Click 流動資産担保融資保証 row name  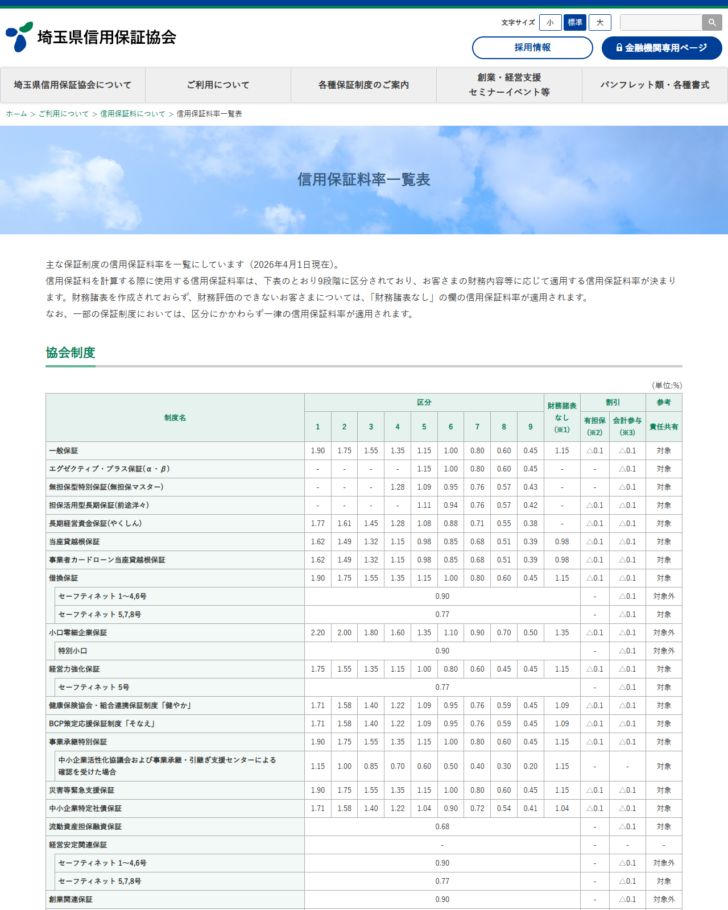85,826
